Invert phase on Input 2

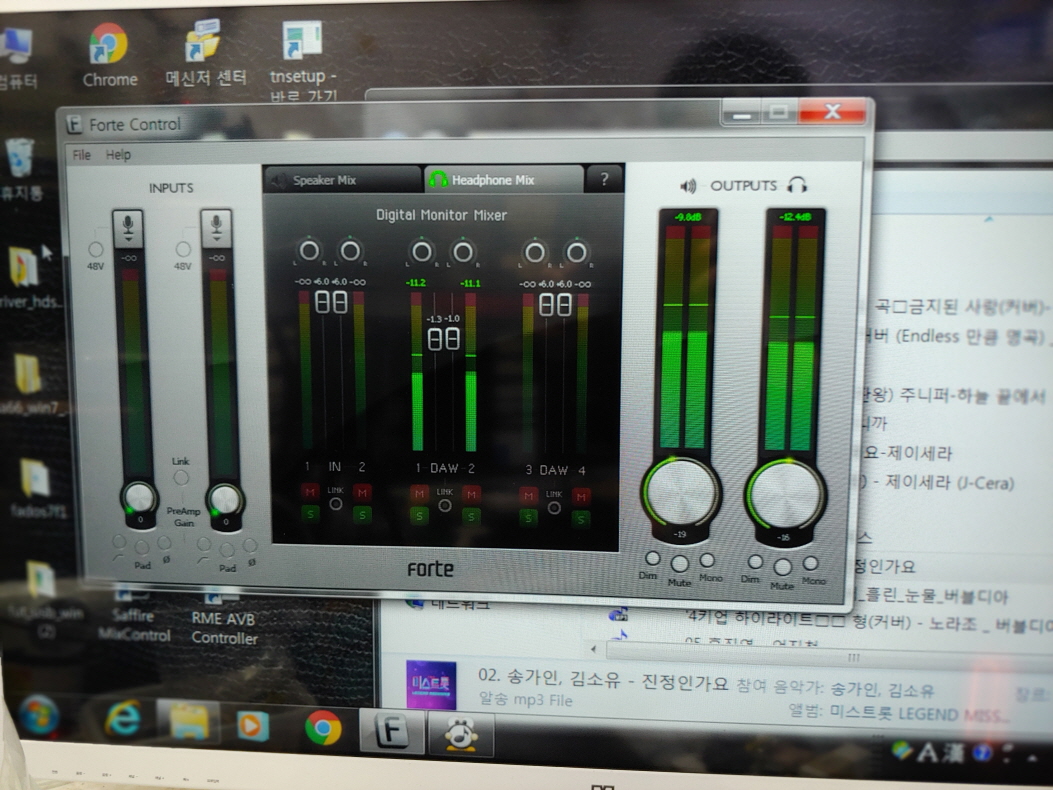[250, 545]
